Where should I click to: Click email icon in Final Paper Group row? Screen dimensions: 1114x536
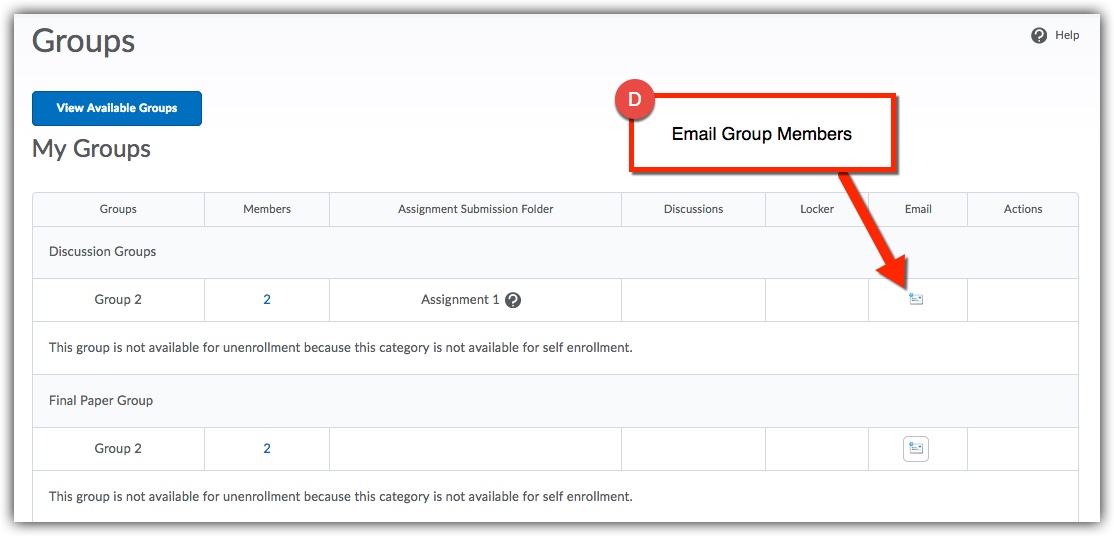click(916, 449)
